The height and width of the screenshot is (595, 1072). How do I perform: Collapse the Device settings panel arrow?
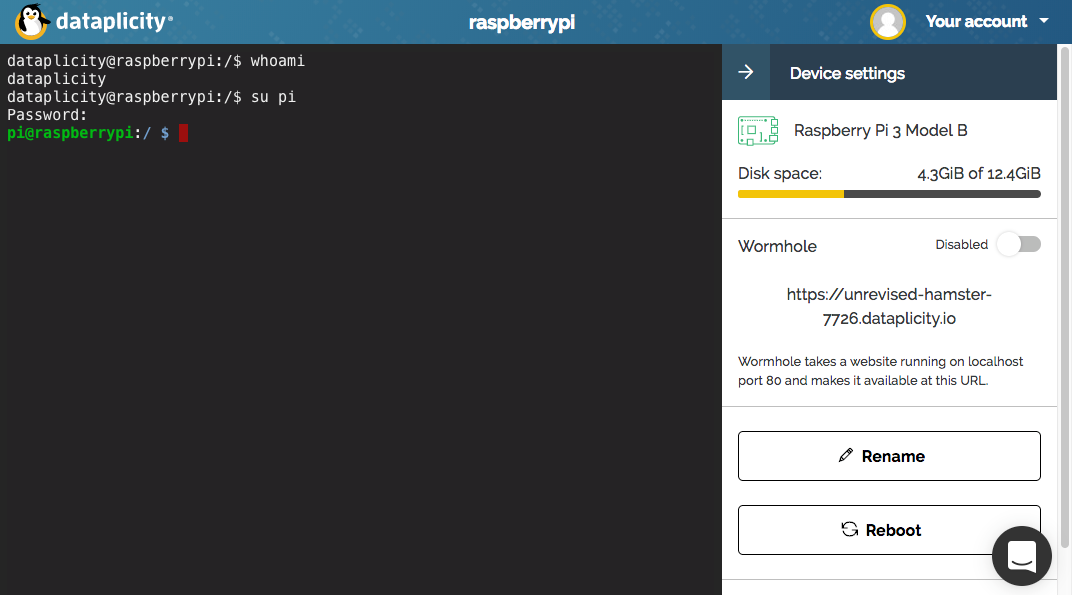coord(746,72)
